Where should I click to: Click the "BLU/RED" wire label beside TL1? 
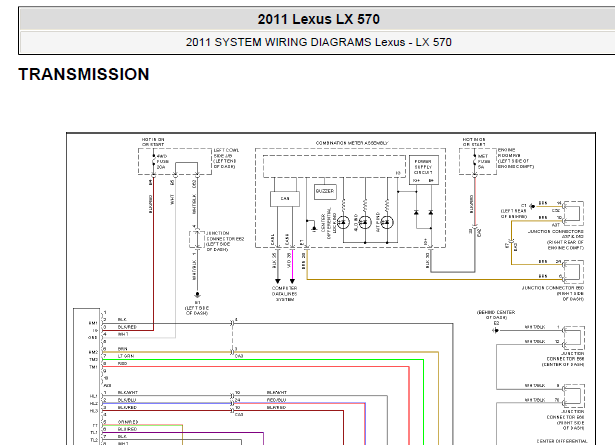tap(127, 429)
